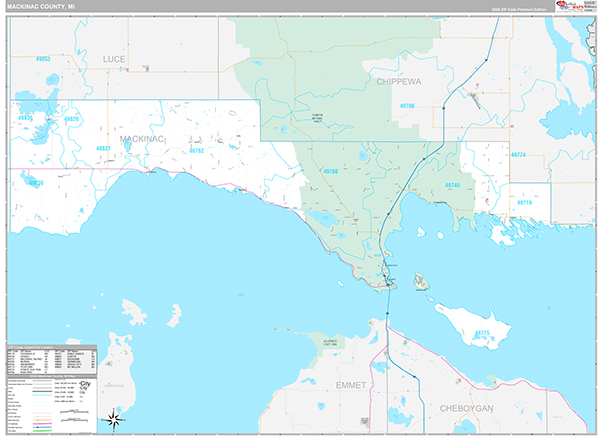Select the MACKINAC county label

tap(142, 139)
